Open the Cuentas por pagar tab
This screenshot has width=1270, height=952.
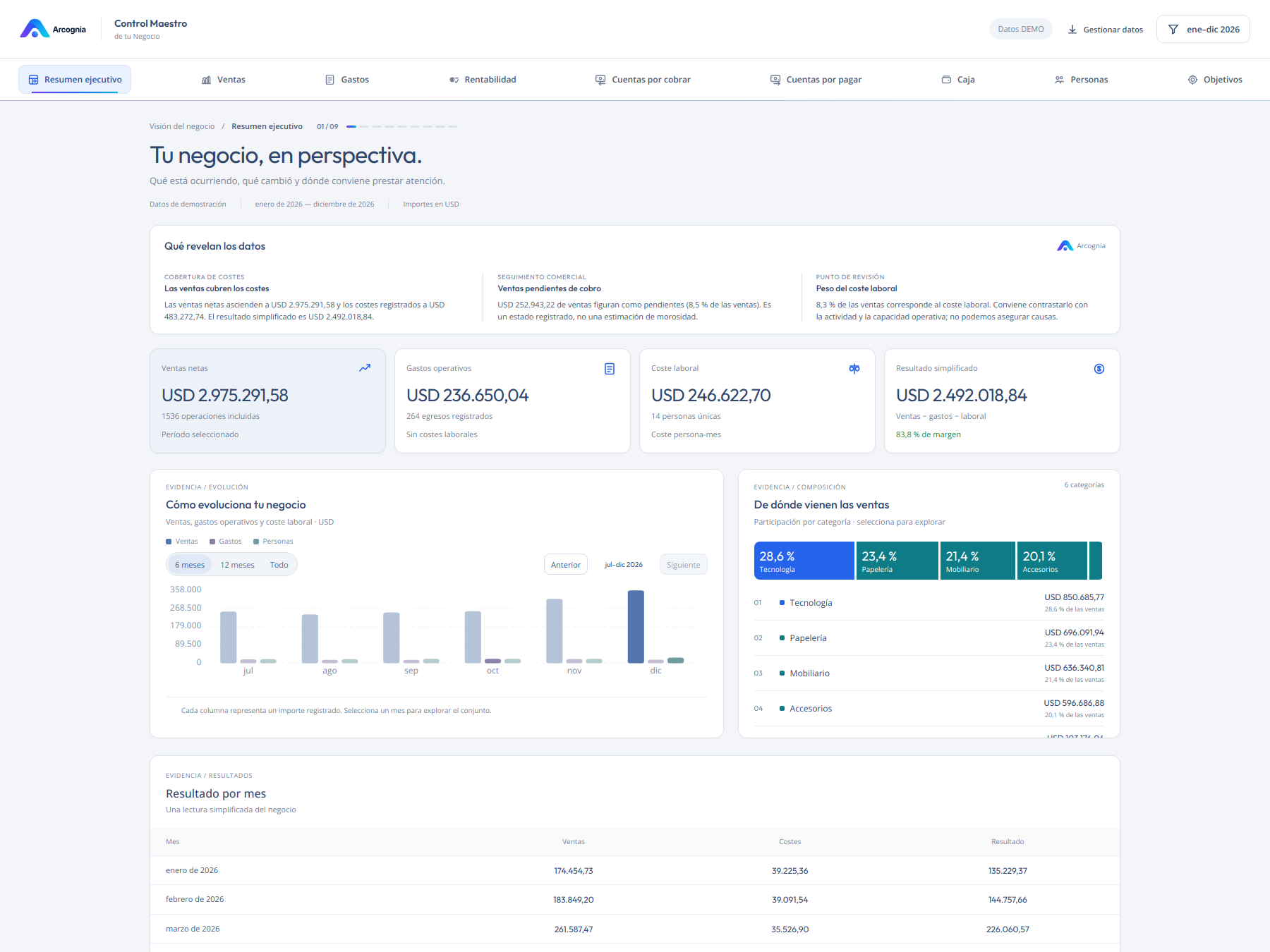pyautogui.click(x=816, y=80)
